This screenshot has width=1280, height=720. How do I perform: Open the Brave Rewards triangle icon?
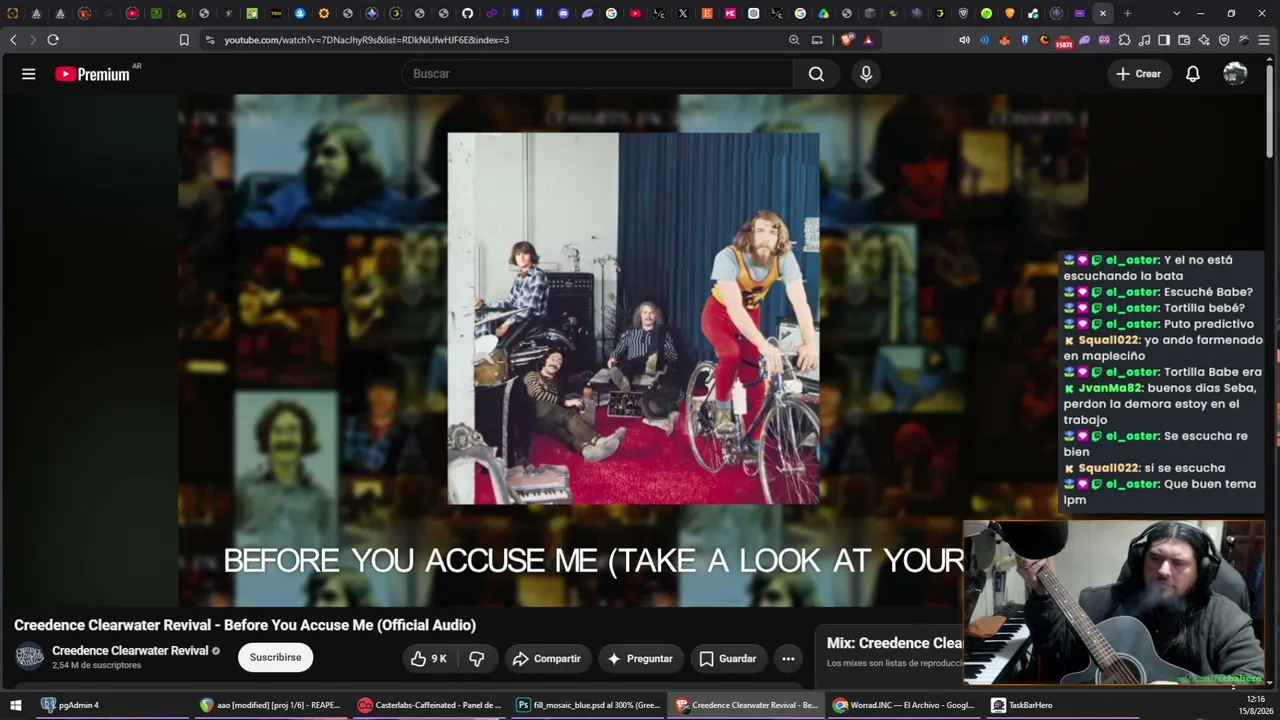[868, 40]
